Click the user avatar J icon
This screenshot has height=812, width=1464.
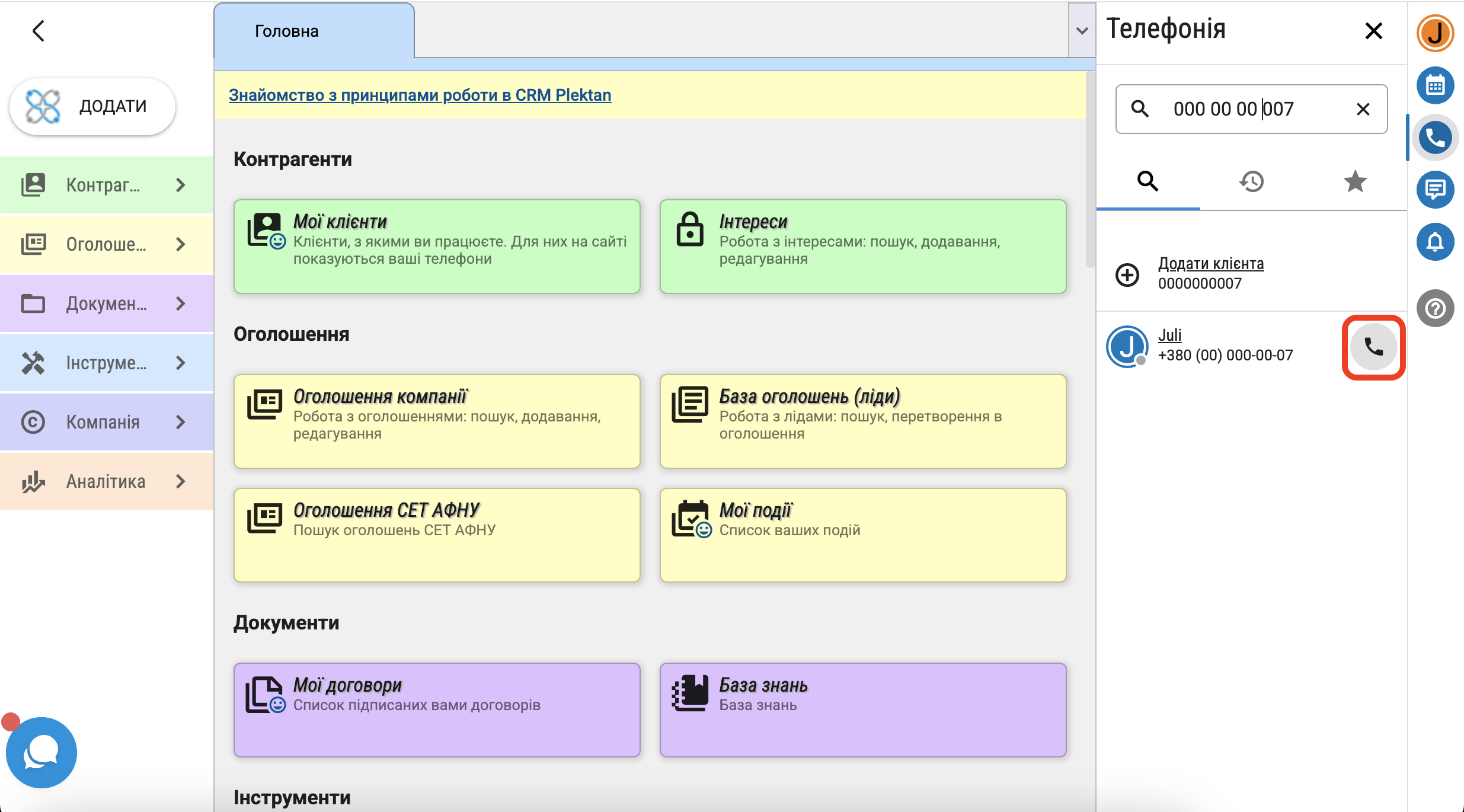[1435, 33]
